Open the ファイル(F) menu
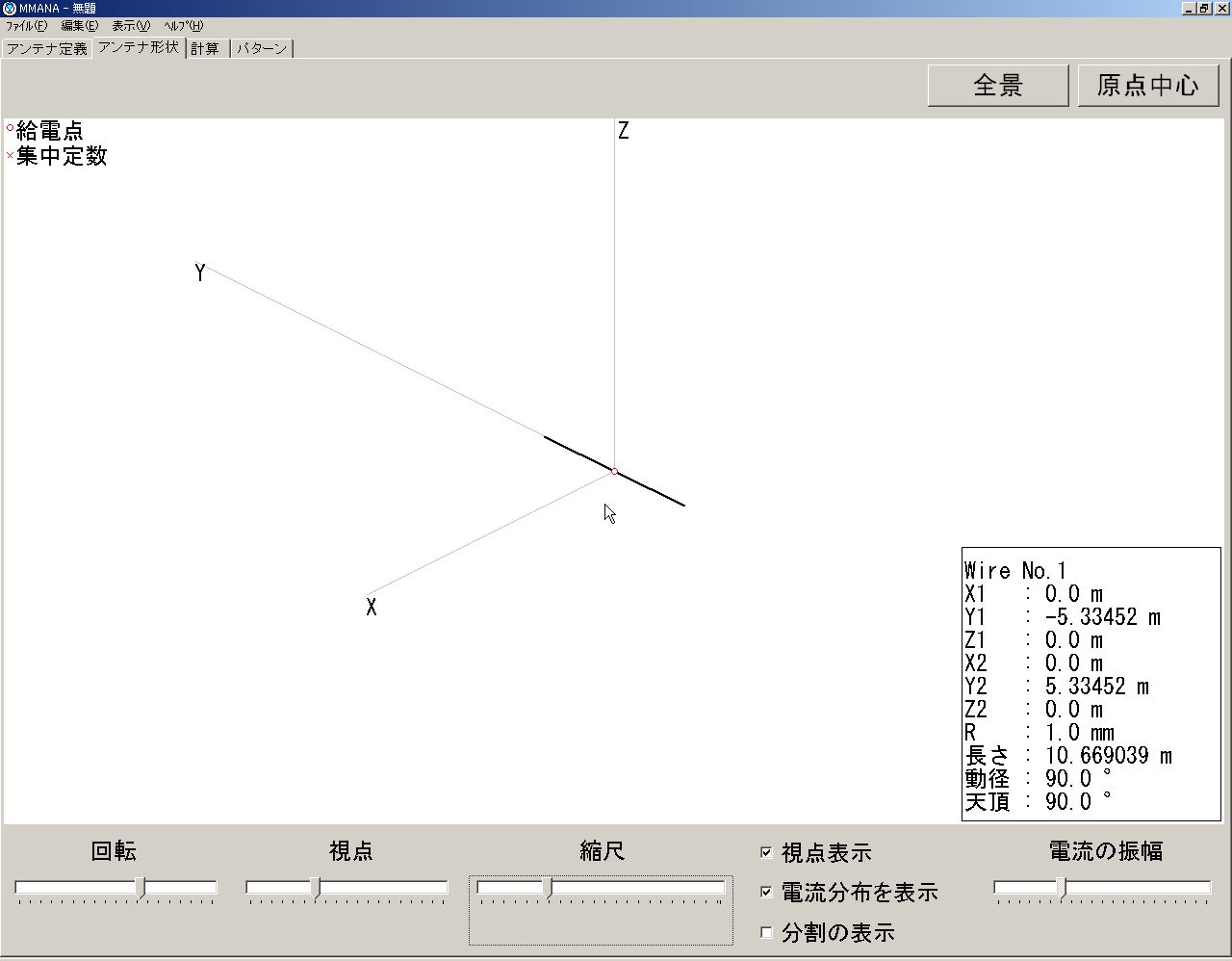The image size is (1232, 961). [x=26, y=26]
